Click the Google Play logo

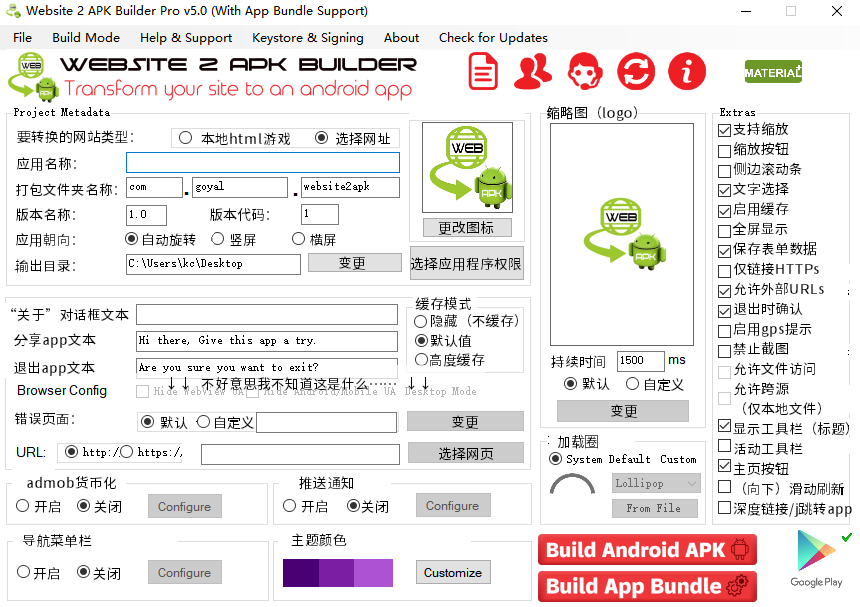pyautogui.click(x=815, y=558)
